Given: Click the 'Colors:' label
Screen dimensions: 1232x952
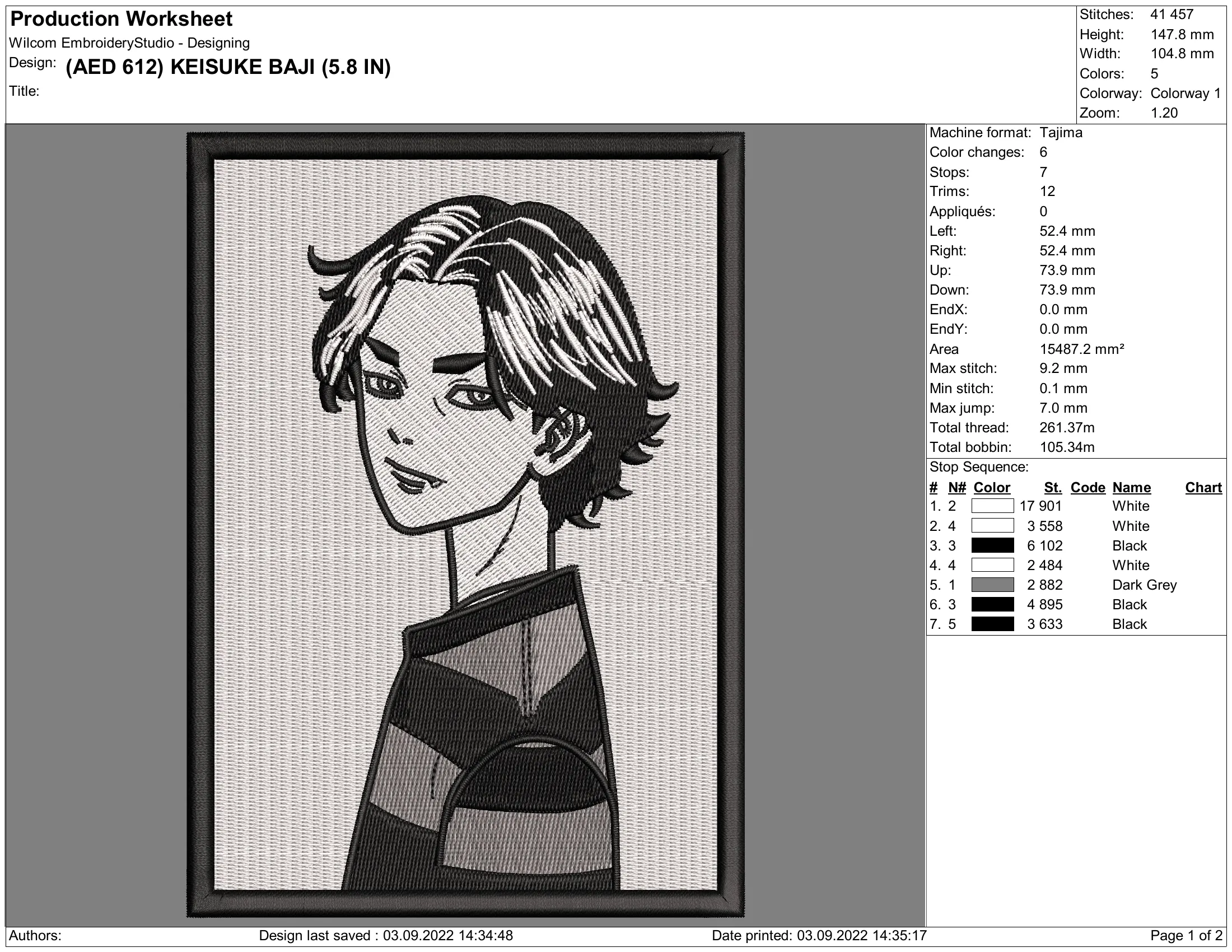Looking at the screenshot, I should click(1102, 73).
